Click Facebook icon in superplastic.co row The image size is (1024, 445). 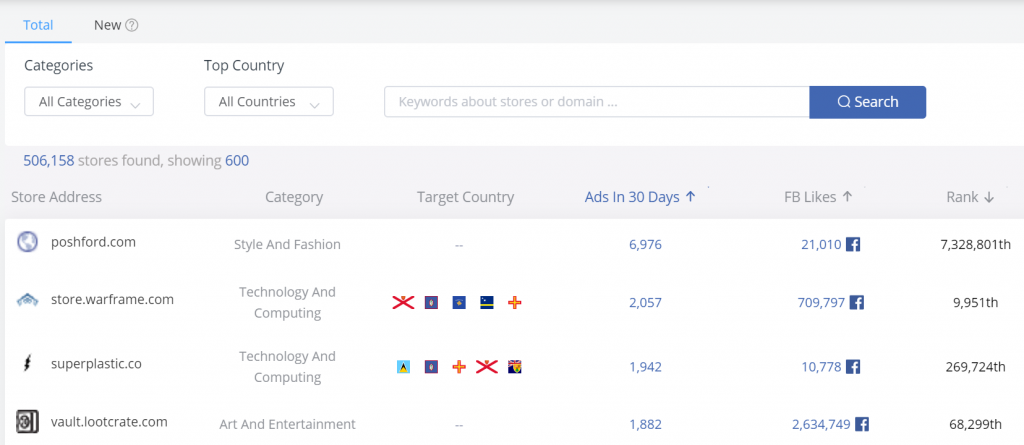(x=853, y=367)
